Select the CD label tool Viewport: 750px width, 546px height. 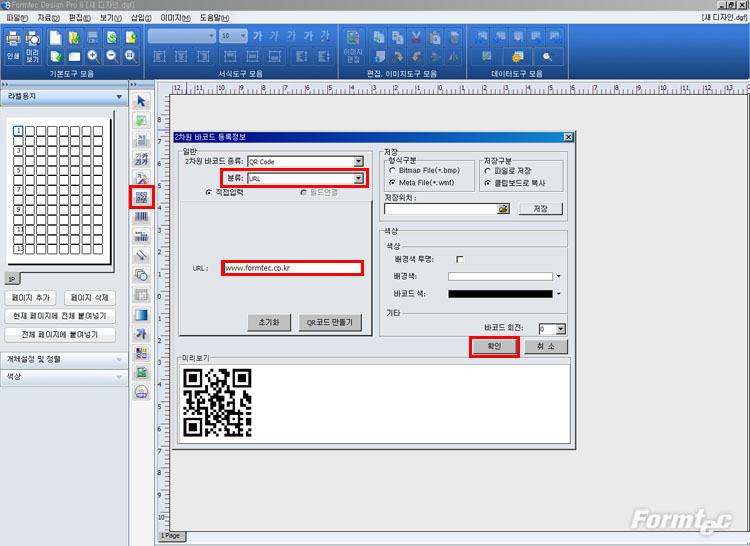pyautogui.click(x=141, y=392)
